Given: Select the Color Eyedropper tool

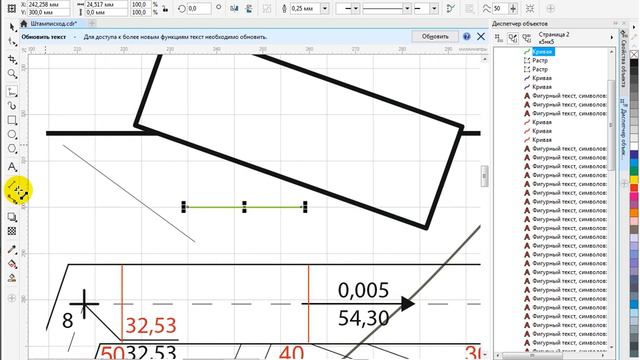Looking at the screenshot, I should point(12,250).
